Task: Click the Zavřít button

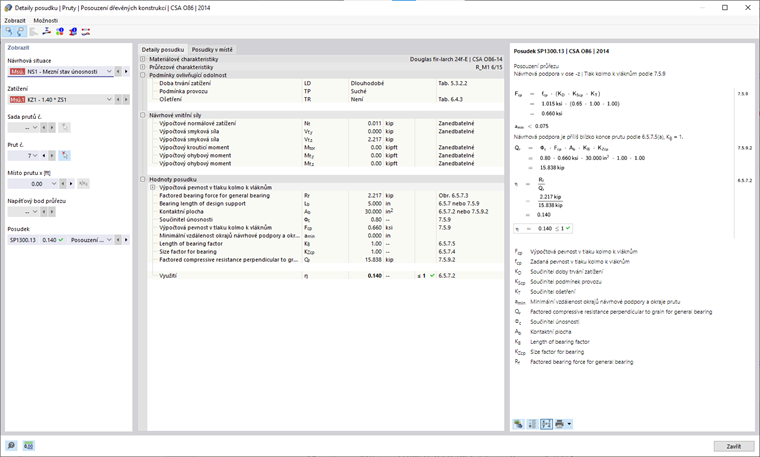Action: coord(733,446)
